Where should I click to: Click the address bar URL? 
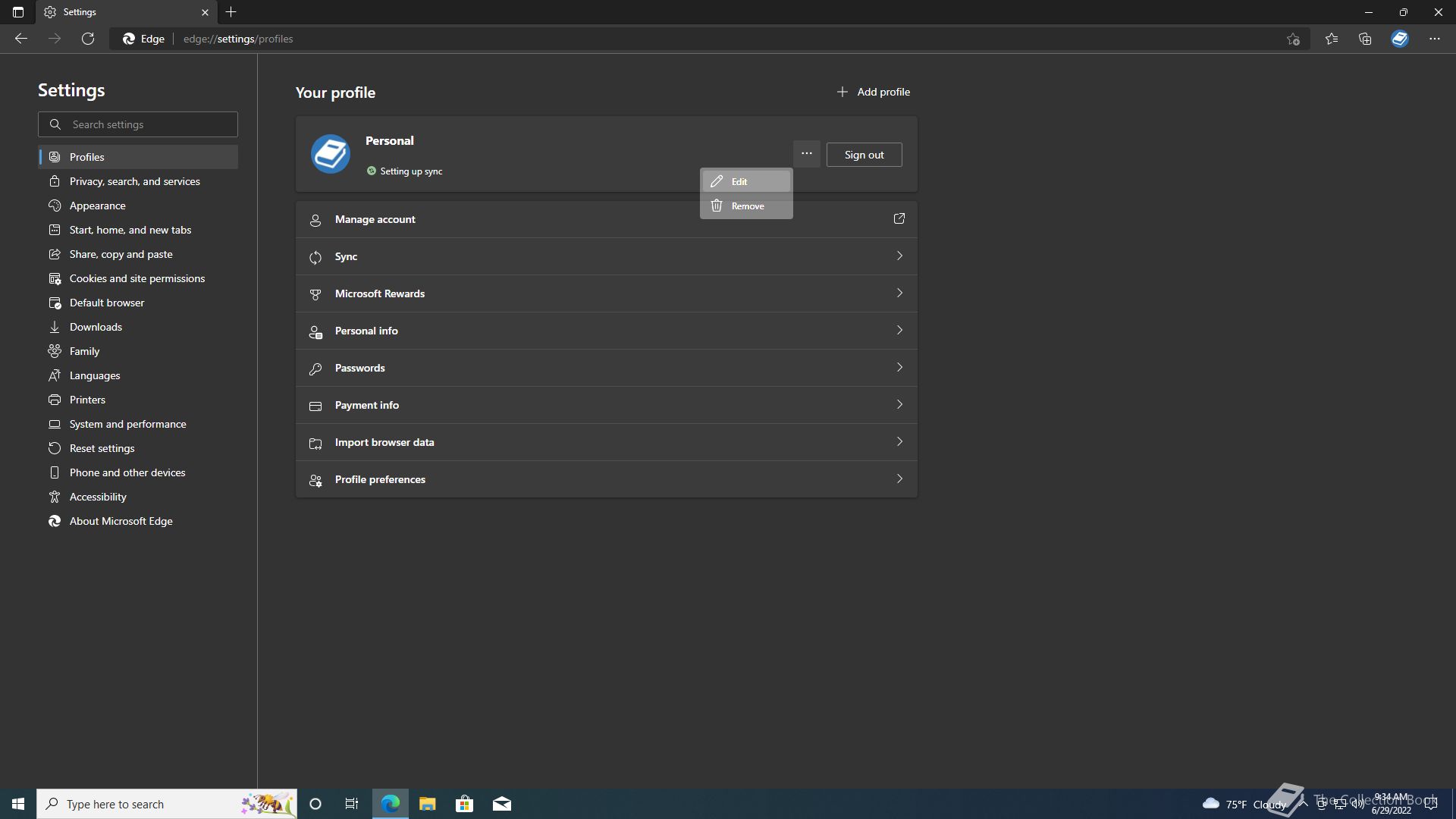[238, 39]
